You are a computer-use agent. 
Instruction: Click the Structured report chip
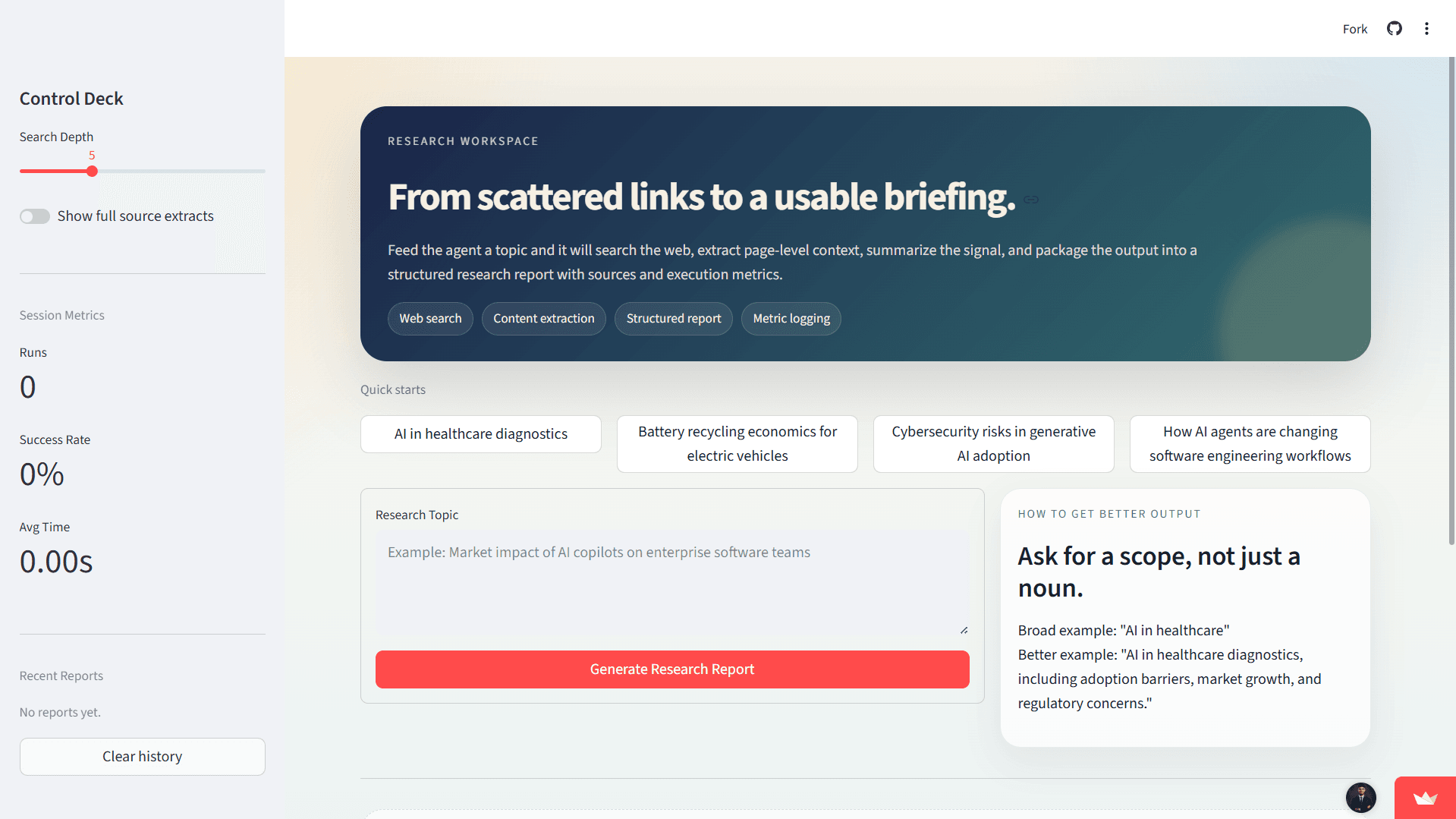pos(673,319)
